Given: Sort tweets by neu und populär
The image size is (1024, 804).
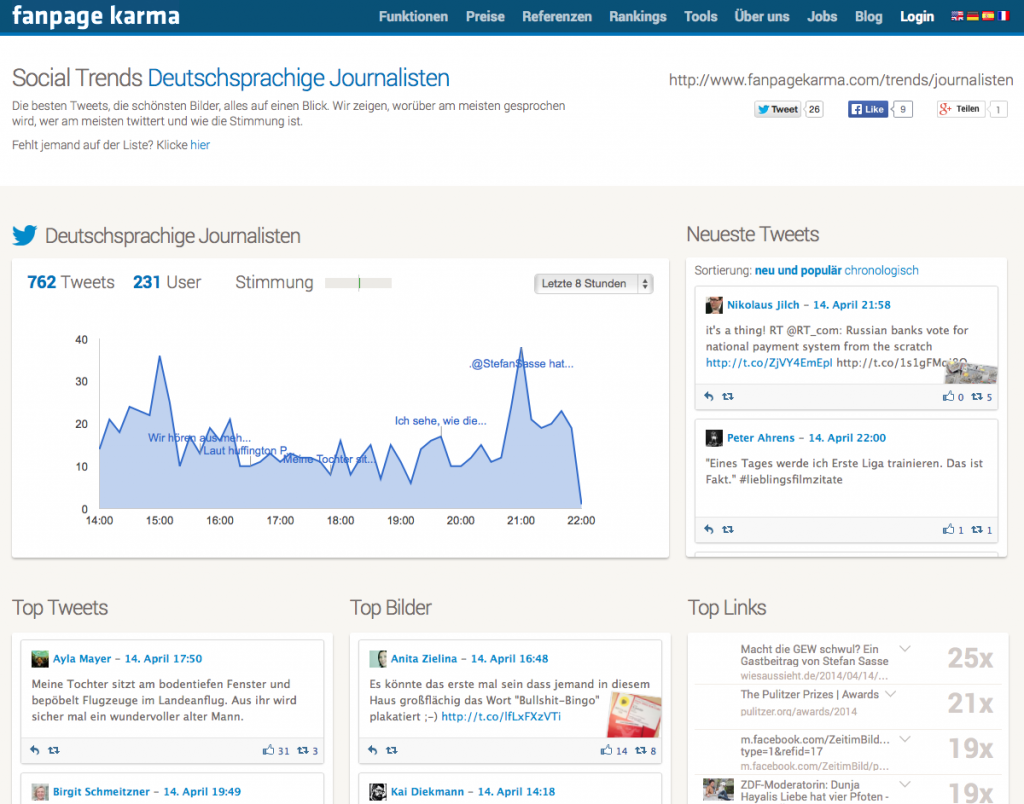Looking at the screenshot, I should [x=798, y=270].
